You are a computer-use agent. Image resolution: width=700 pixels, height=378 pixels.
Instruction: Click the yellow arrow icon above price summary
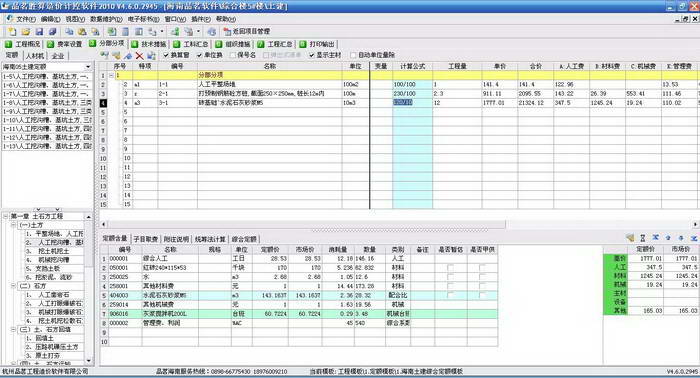[x=630, y=238]
